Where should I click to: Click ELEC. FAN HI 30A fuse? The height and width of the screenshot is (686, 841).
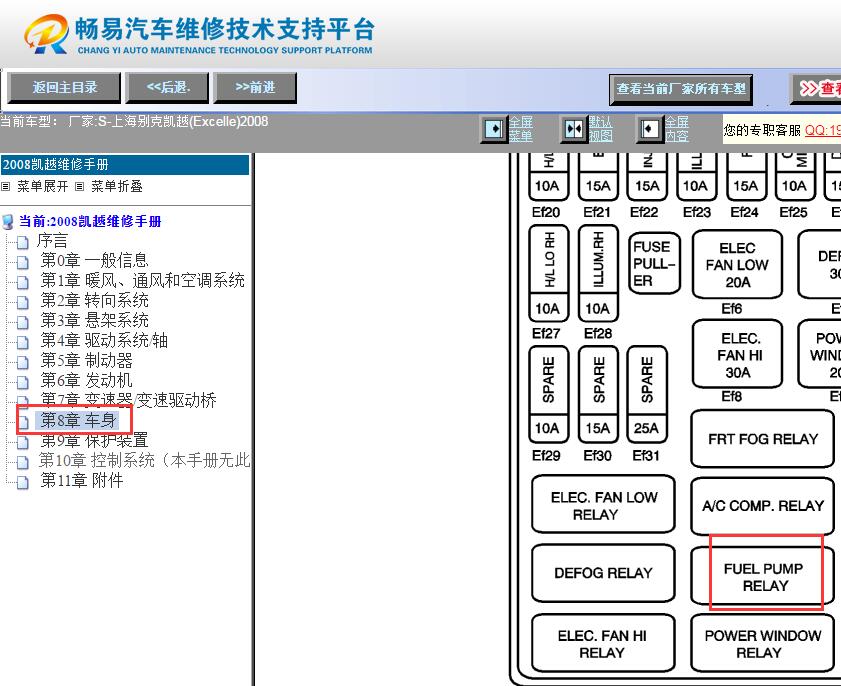pyautogui.click(x=737, y=354)
